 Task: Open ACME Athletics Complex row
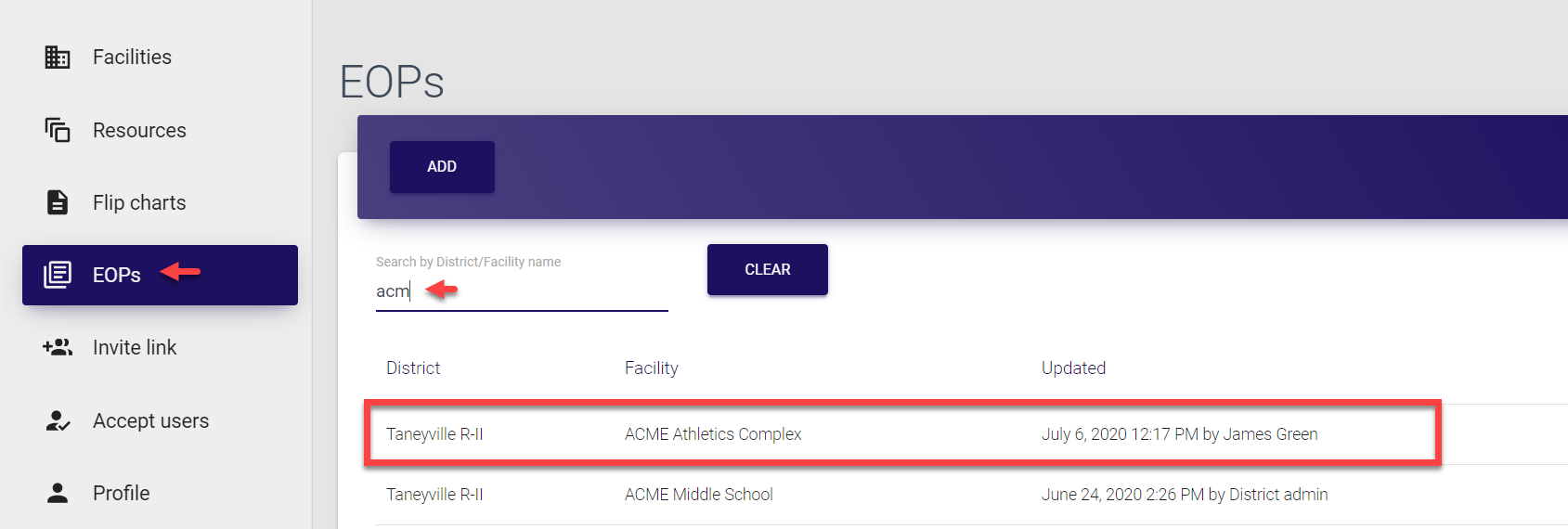click(x=713, y=434)
